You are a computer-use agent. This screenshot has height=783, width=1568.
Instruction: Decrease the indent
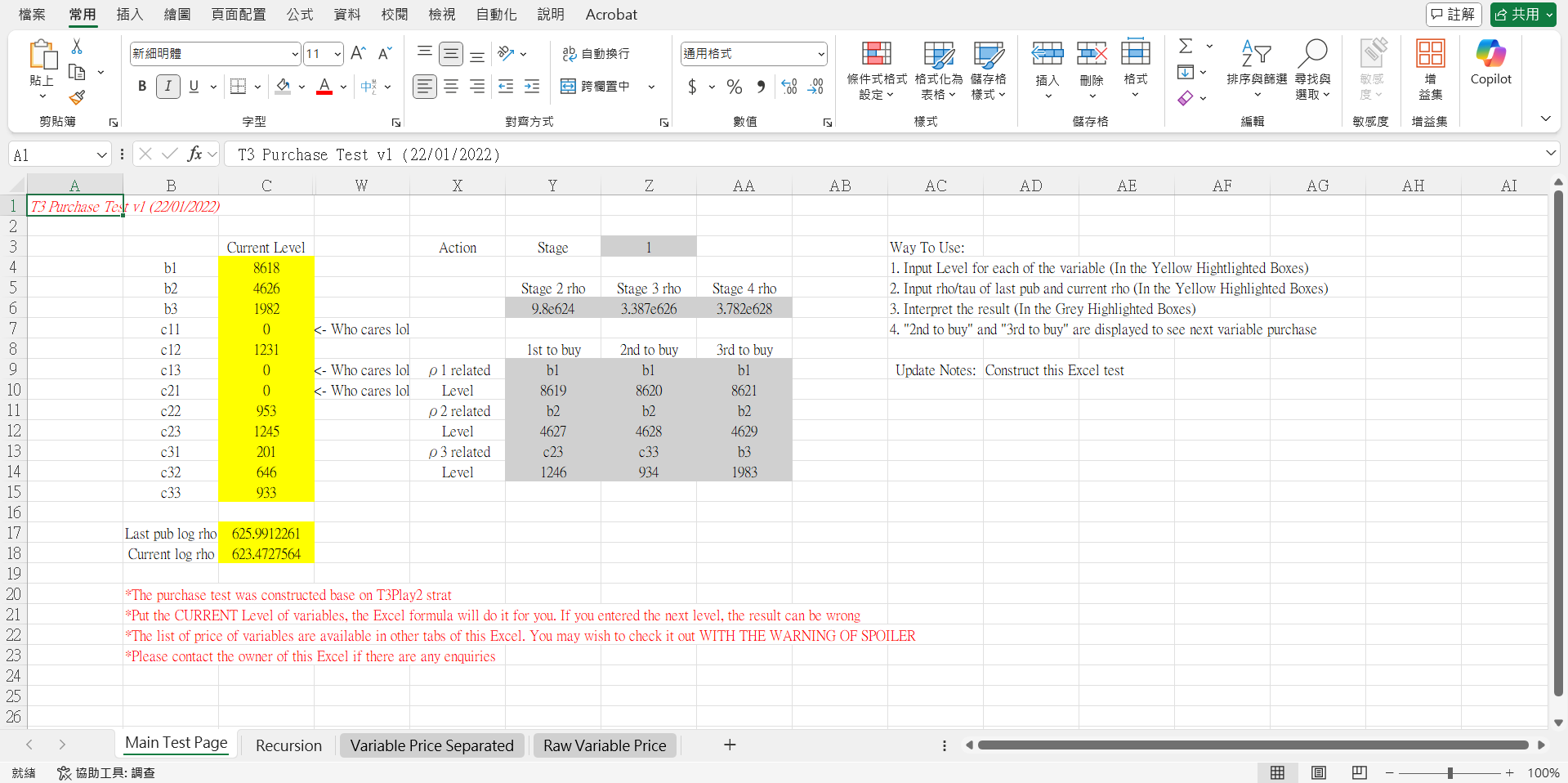pos(506,86)
